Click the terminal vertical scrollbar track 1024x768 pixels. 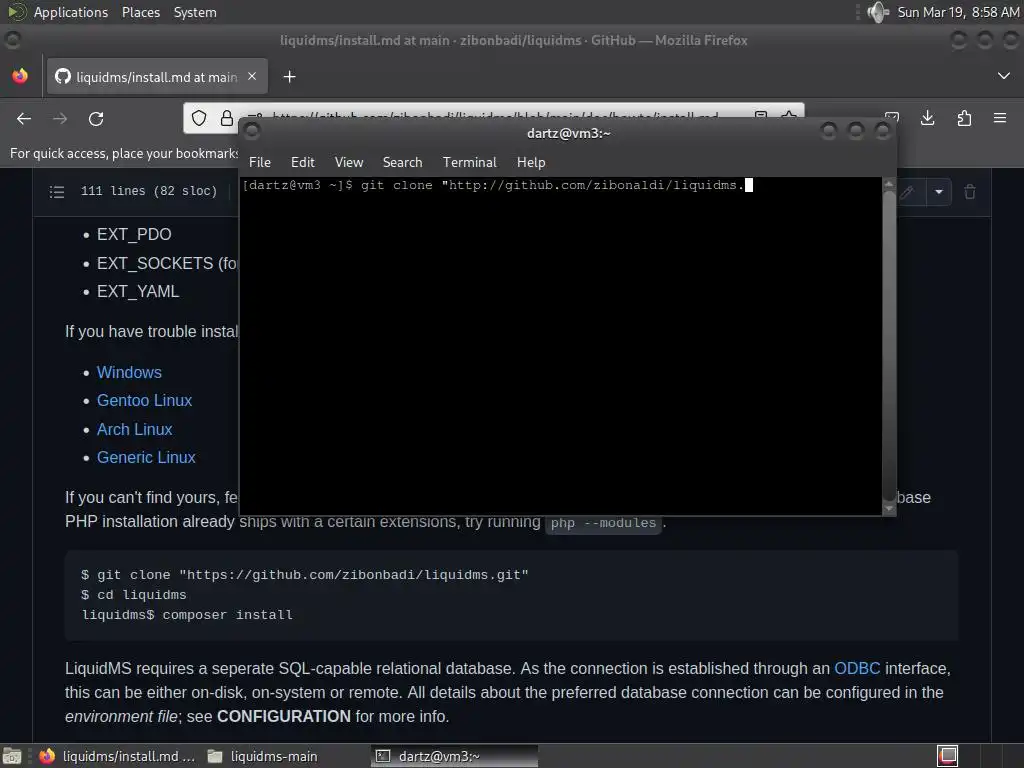coord(889,346)
